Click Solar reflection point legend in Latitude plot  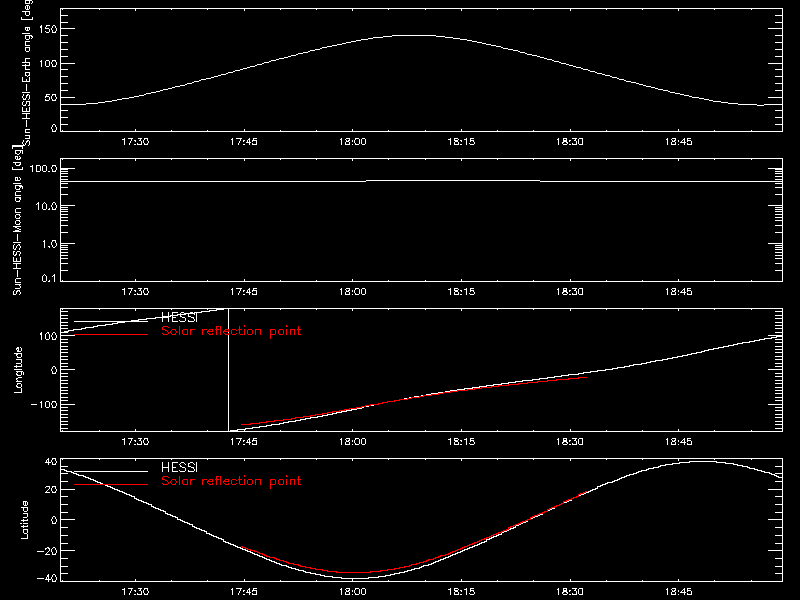(x=231, y=481)
